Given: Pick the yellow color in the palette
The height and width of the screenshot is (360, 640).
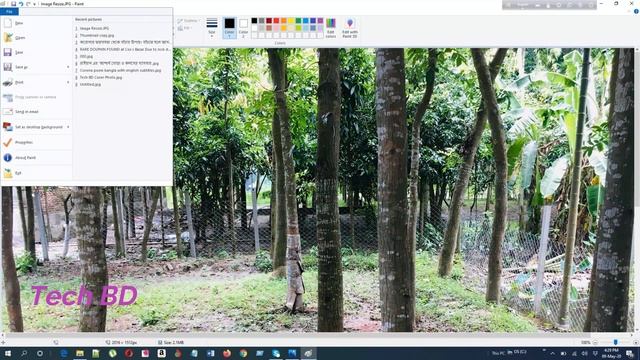Looking at the screenshot, I should tap(291, 21).
